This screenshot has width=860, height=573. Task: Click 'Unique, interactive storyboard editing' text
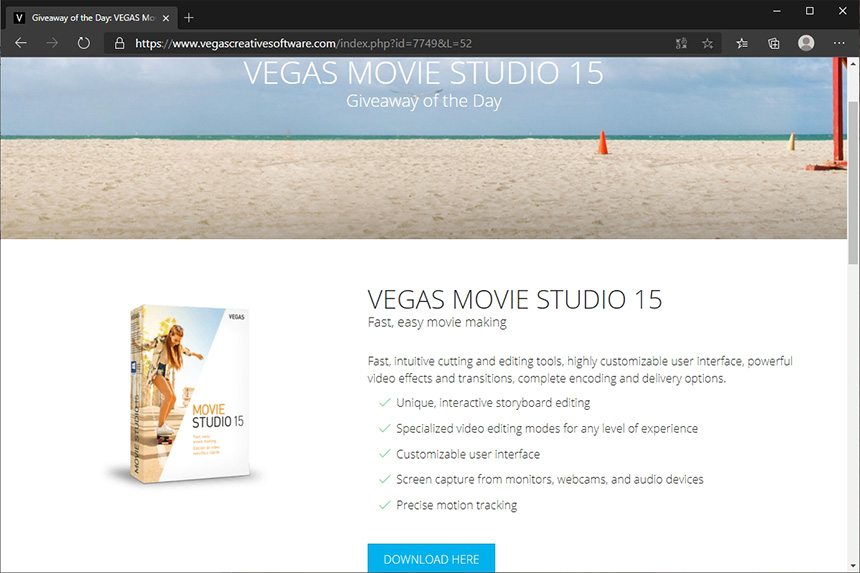coord(493,402)
